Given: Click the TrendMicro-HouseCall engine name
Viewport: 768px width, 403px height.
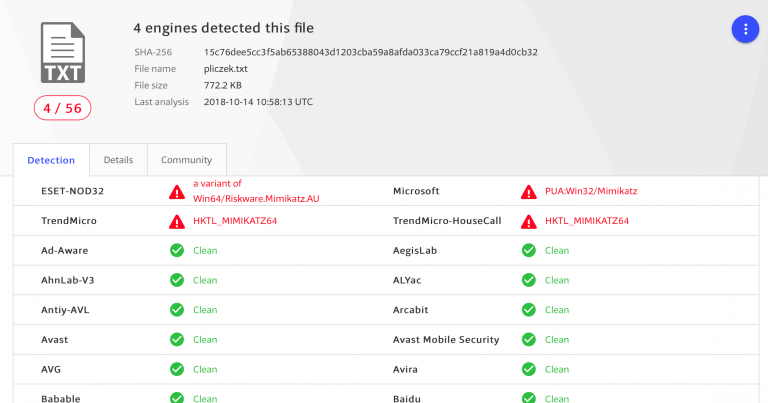Looking at the screenshot, I should pos(447,221).
